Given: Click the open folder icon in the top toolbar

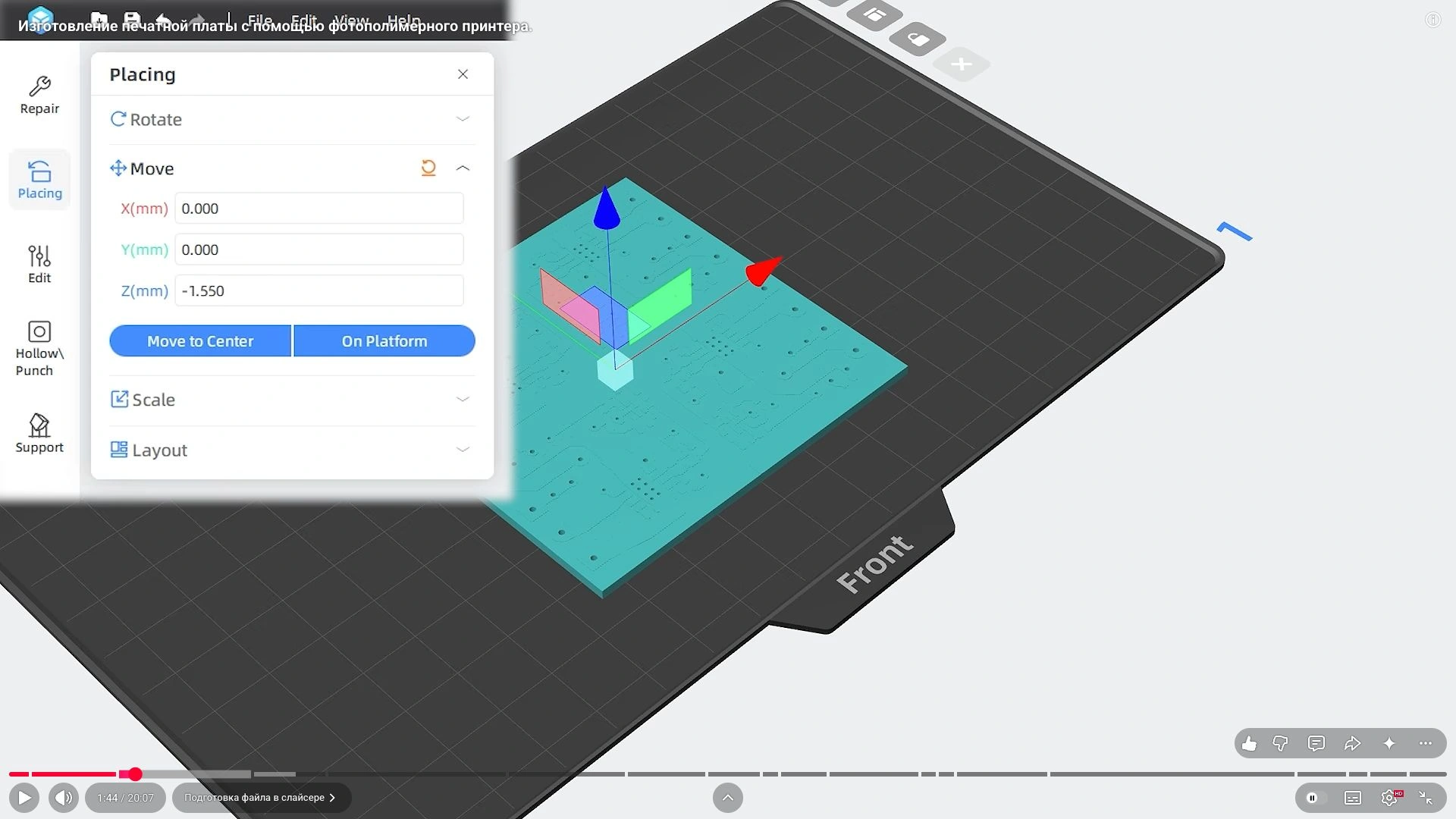Looking at the screenshot, I should (99, 19).
